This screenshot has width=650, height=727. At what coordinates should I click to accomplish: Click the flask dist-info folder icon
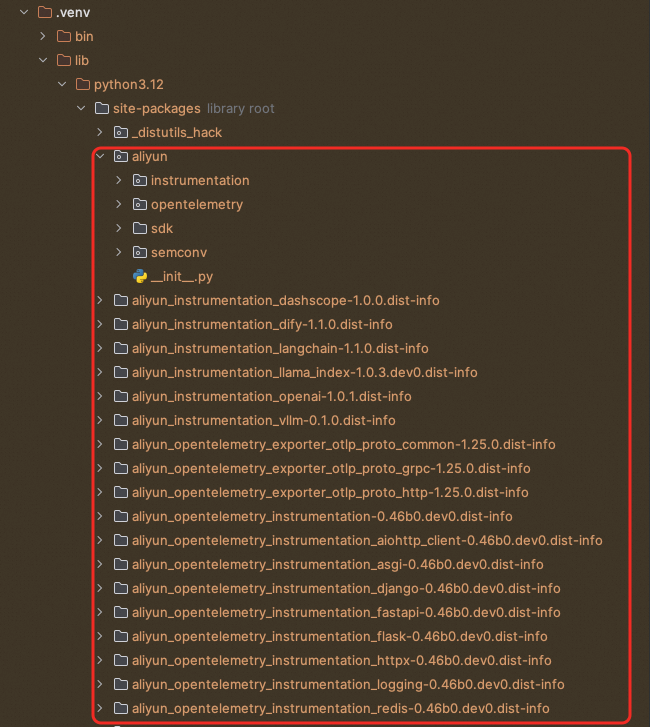(x=121, y=636)
